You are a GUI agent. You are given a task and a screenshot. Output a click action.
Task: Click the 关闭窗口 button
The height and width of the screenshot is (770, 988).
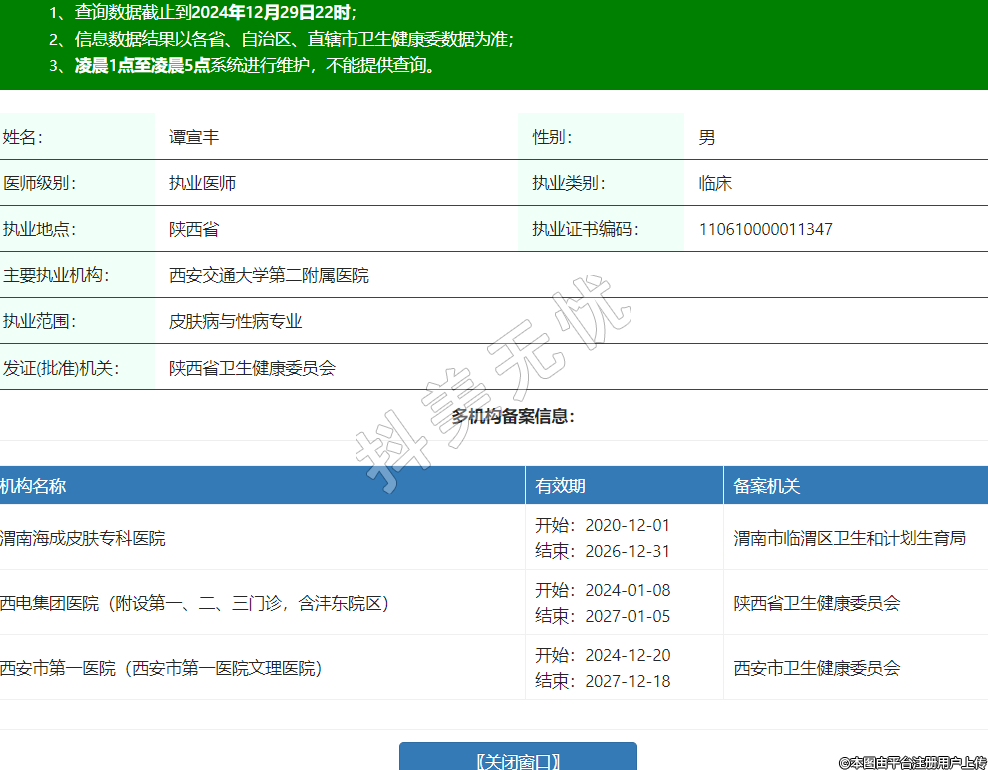pyautogui.click(x=517, y=759)
